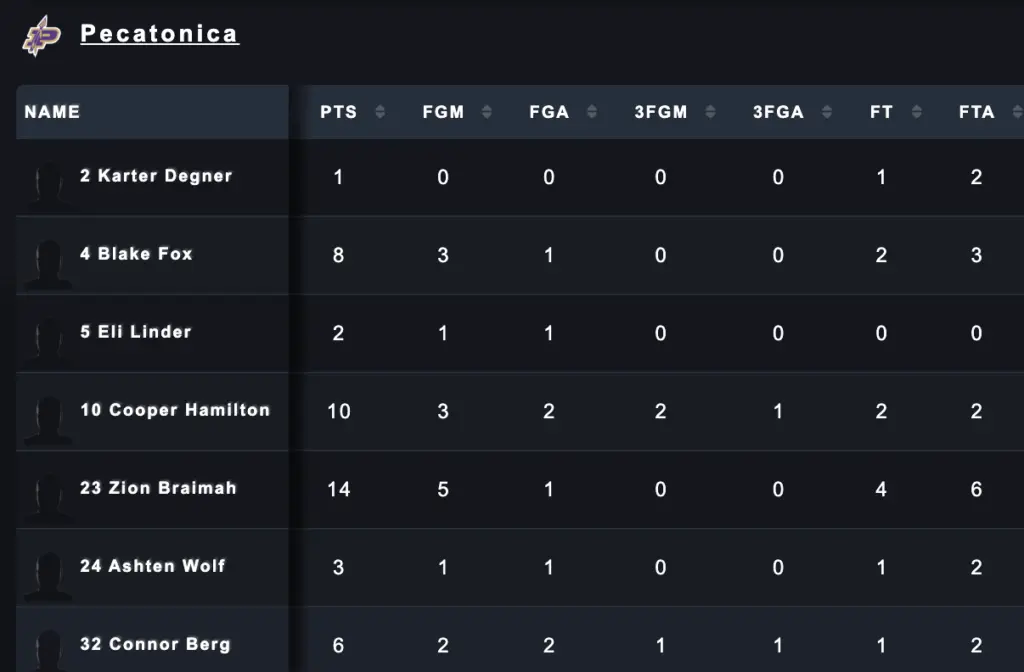Click sort arrows next to FGA
Image resolution: width=1024 pixels, height=672 pixels.
click(x=592, y=112)
